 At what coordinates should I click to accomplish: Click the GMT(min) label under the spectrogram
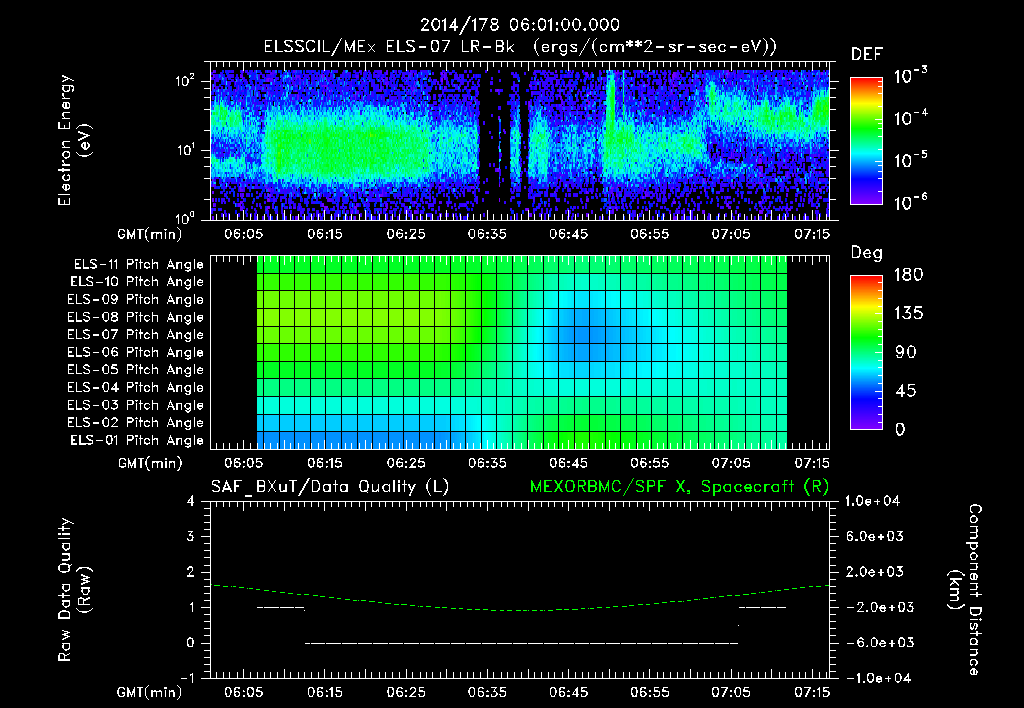pyautogui.click(x=150, y=234)
